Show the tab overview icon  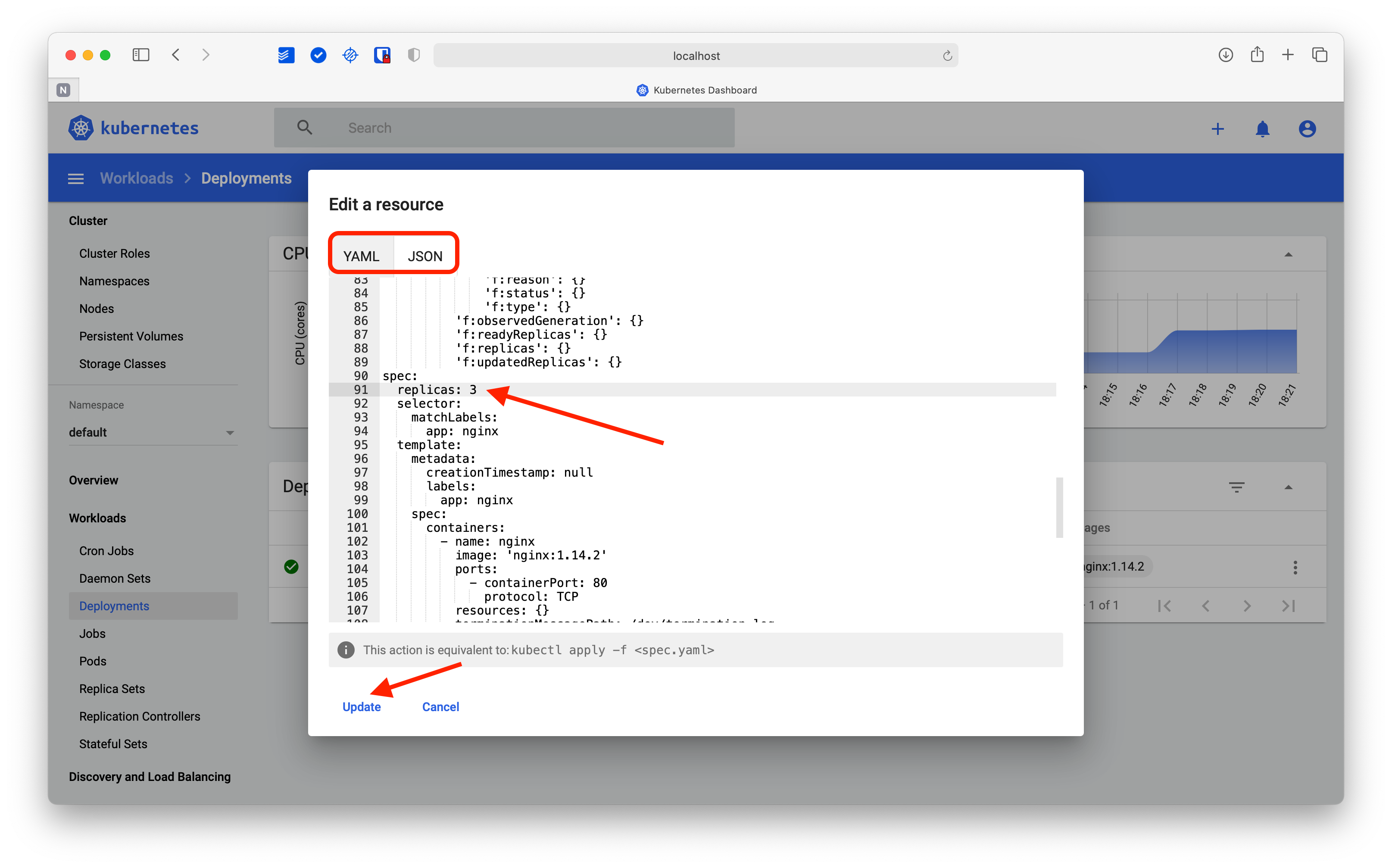click(x=1320, y=55)
